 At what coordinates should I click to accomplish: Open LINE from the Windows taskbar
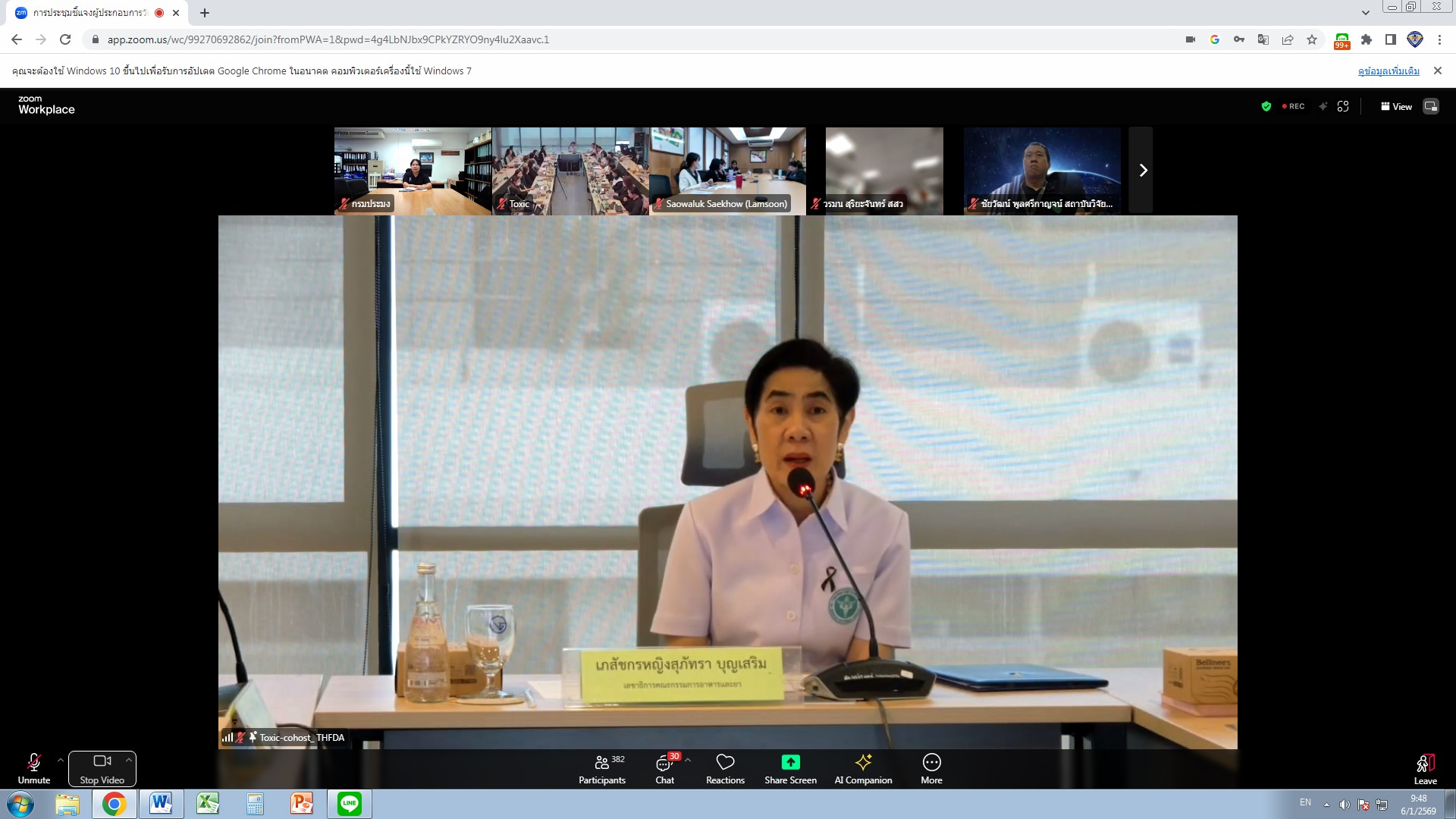(350, 804)
